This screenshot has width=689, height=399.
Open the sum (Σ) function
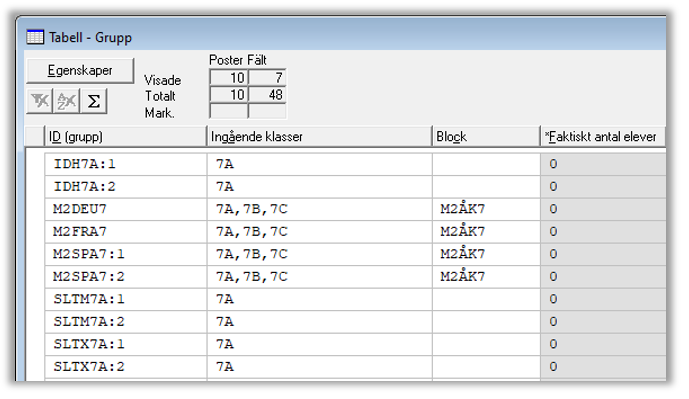(94, 102)
